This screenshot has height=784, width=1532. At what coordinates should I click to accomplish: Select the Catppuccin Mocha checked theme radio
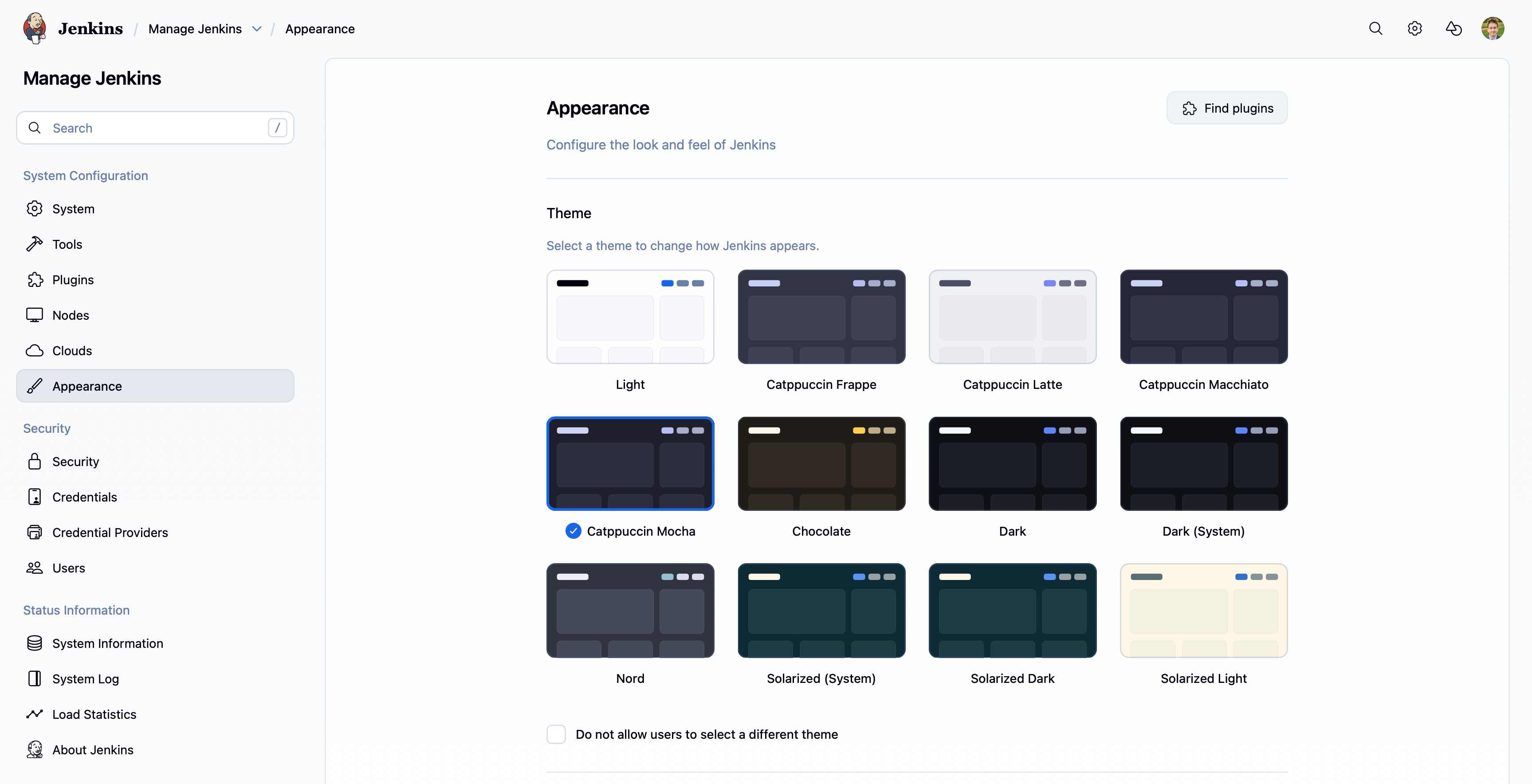point(573,531)
